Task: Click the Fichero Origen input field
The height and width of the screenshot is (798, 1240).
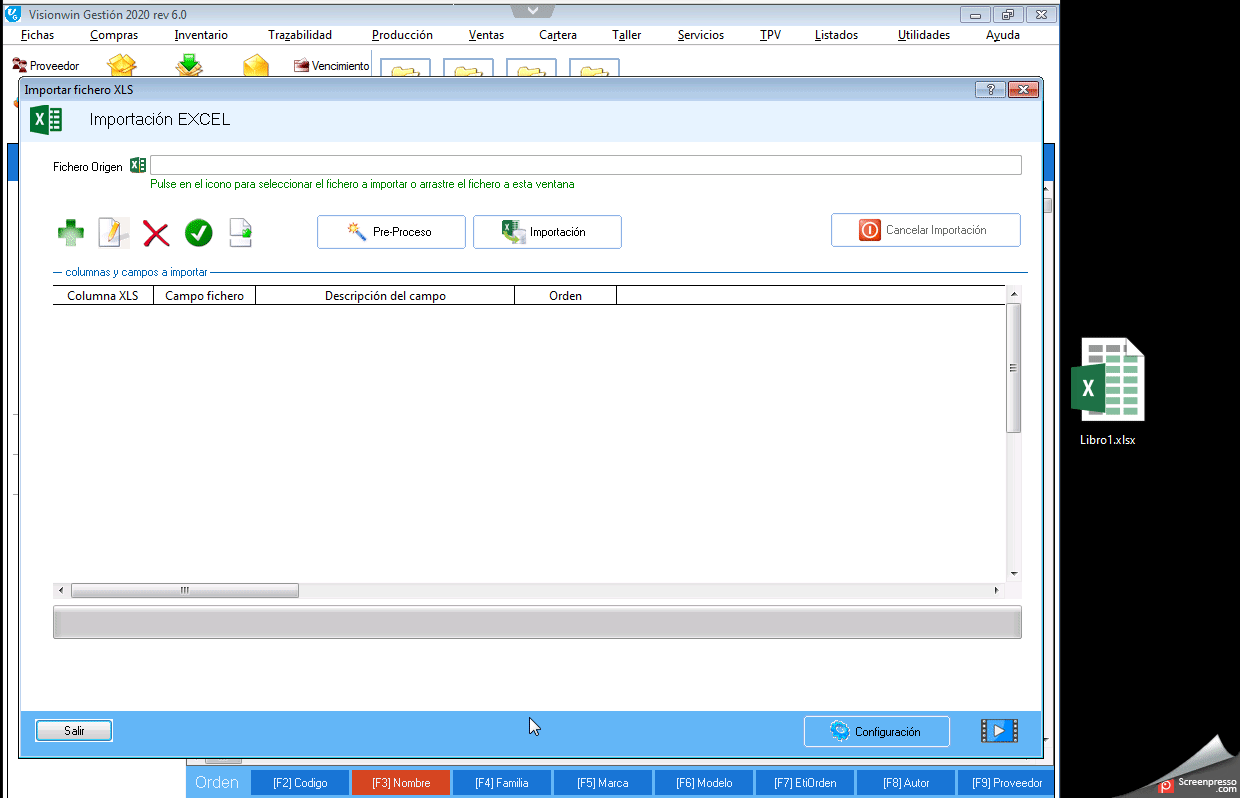Action: pos(586,165)
